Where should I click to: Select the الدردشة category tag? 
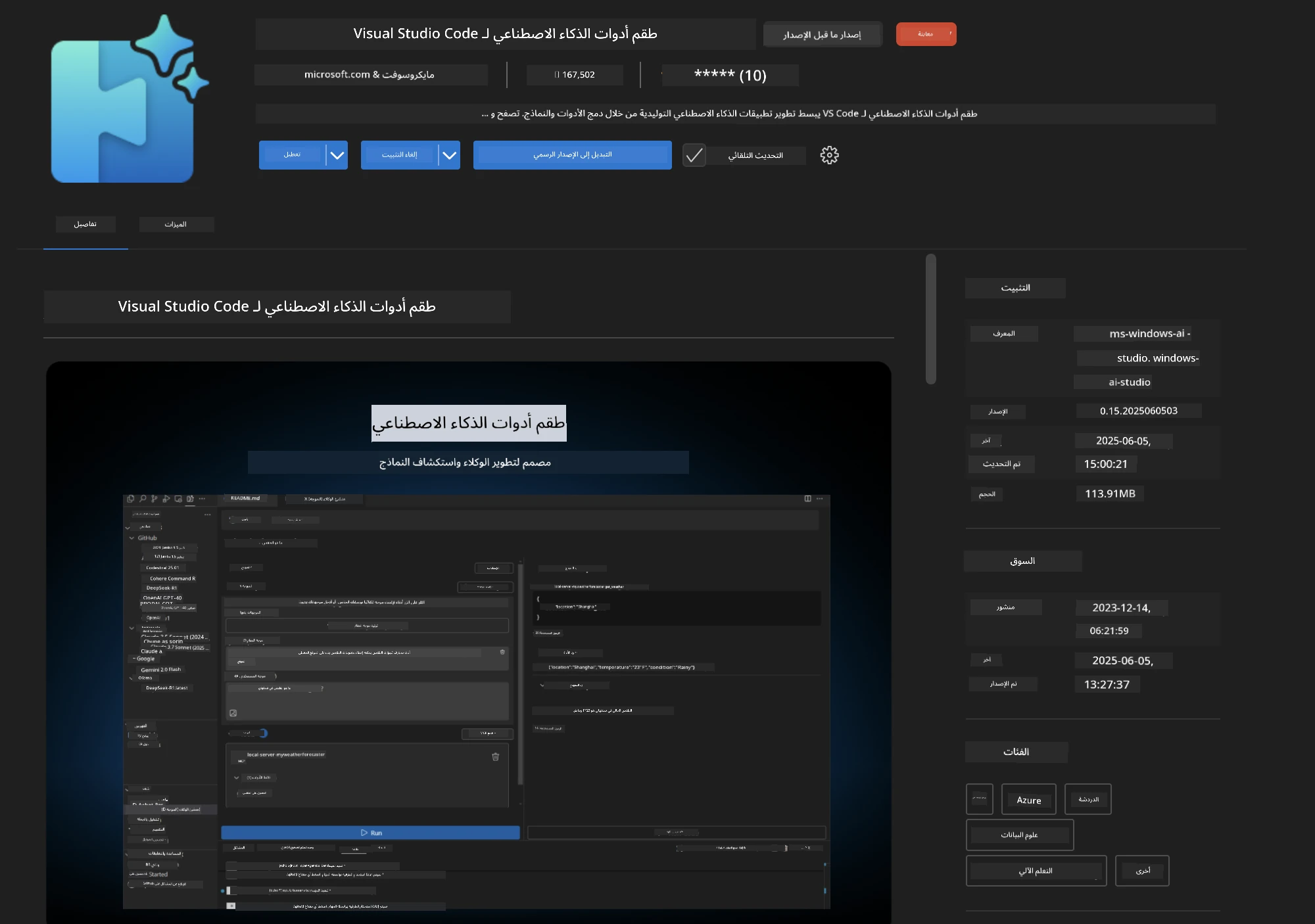point(1088,799)
